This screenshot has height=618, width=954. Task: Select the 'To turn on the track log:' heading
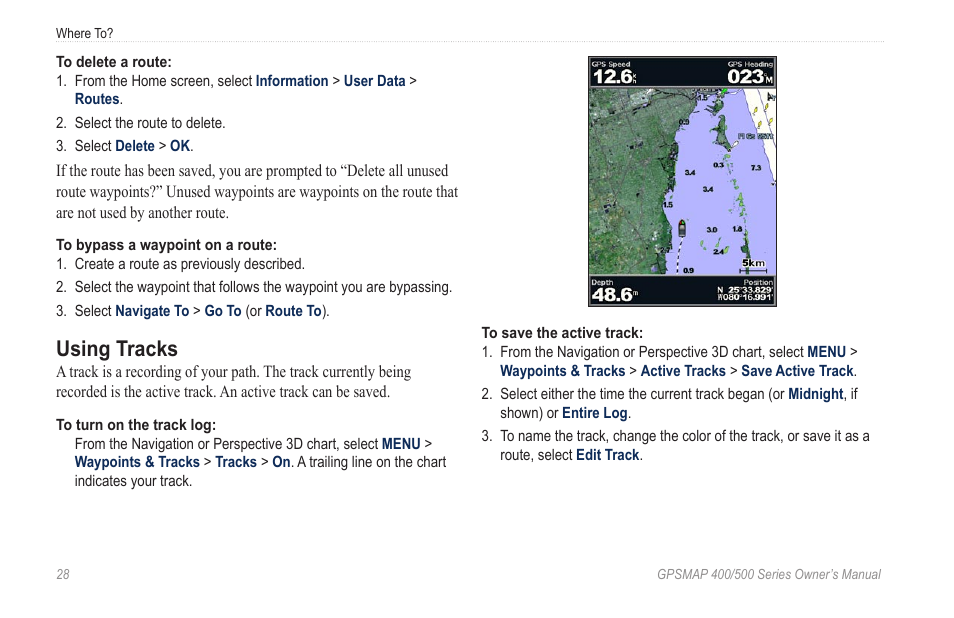click(136, 425)
